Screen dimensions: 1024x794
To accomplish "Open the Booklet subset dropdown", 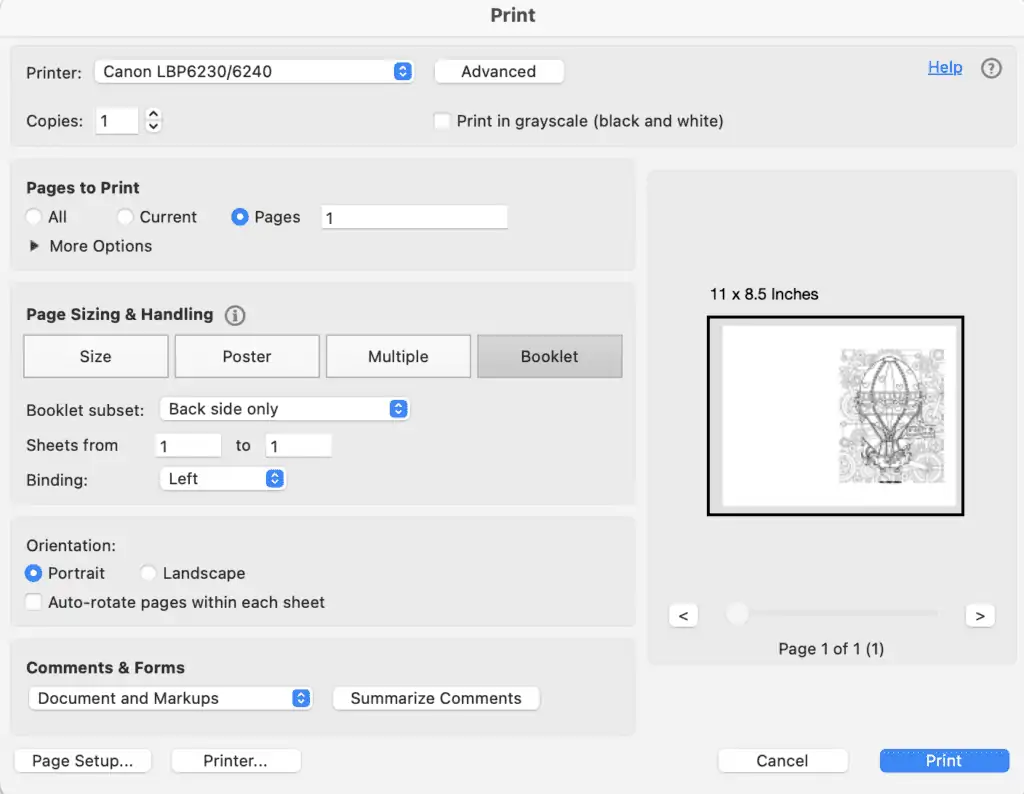I will point(285,409).
